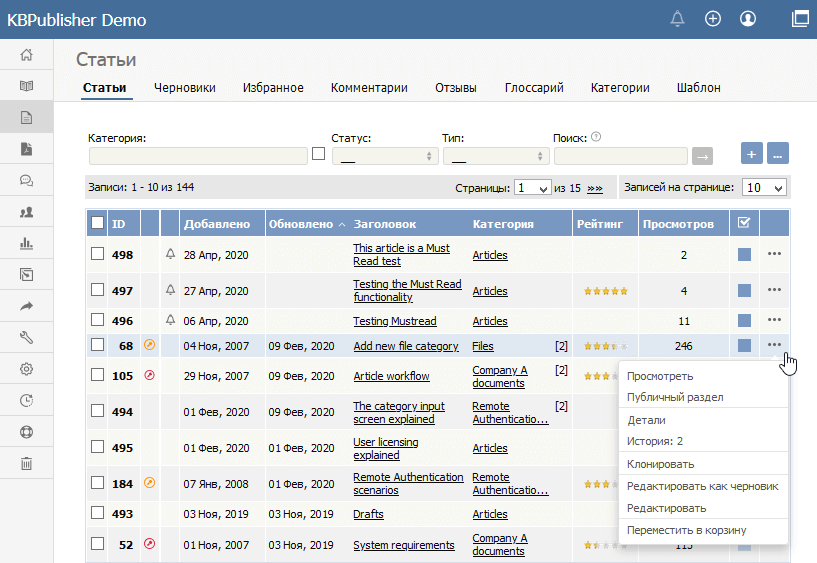Toggle the select-all checkbox in table header
817x563 pixels.
click(x=97, y=223)
